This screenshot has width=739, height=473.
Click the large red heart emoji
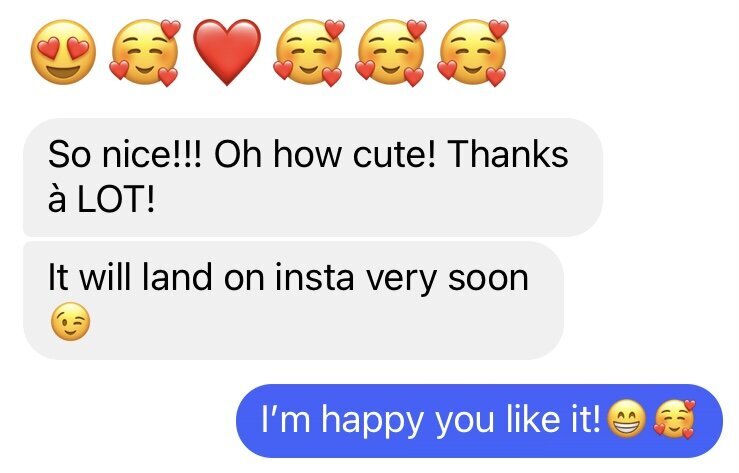[x=227, y=52]
